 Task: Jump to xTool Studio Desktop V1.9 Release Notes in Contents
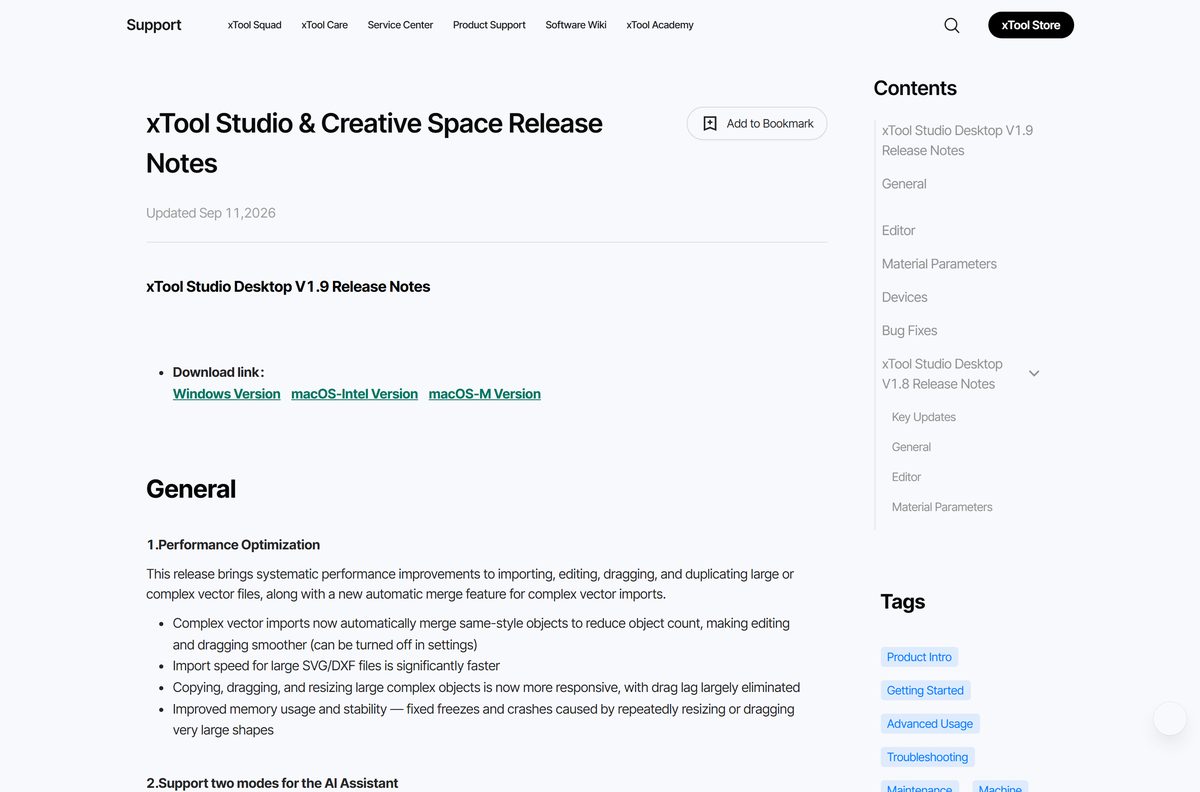pyautogui.click(x=957, y=140)
